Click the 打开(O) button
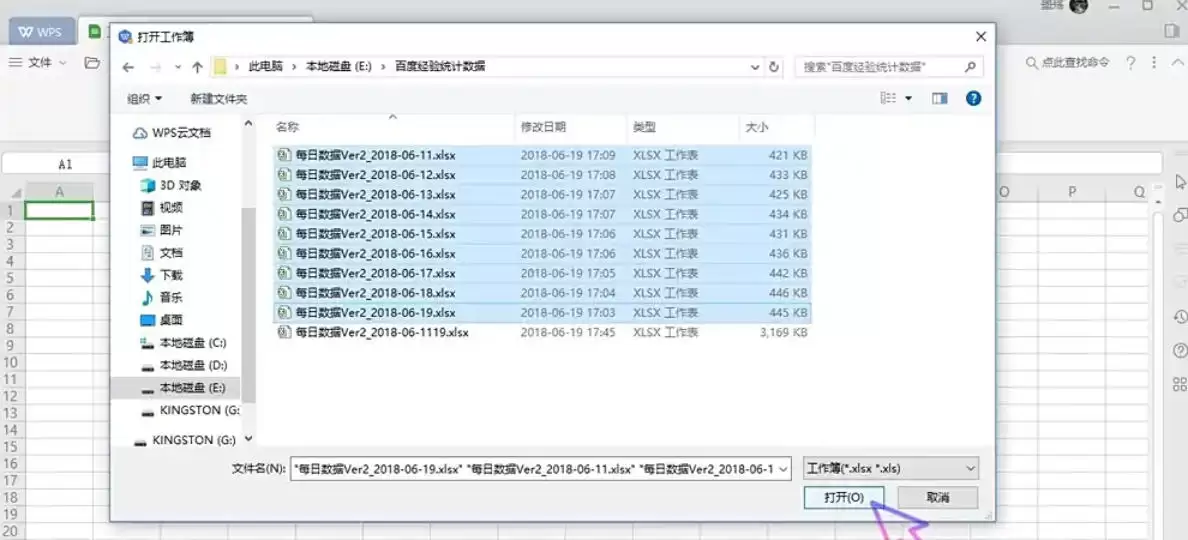1188x540 pixels. click(x=844, y=498)
